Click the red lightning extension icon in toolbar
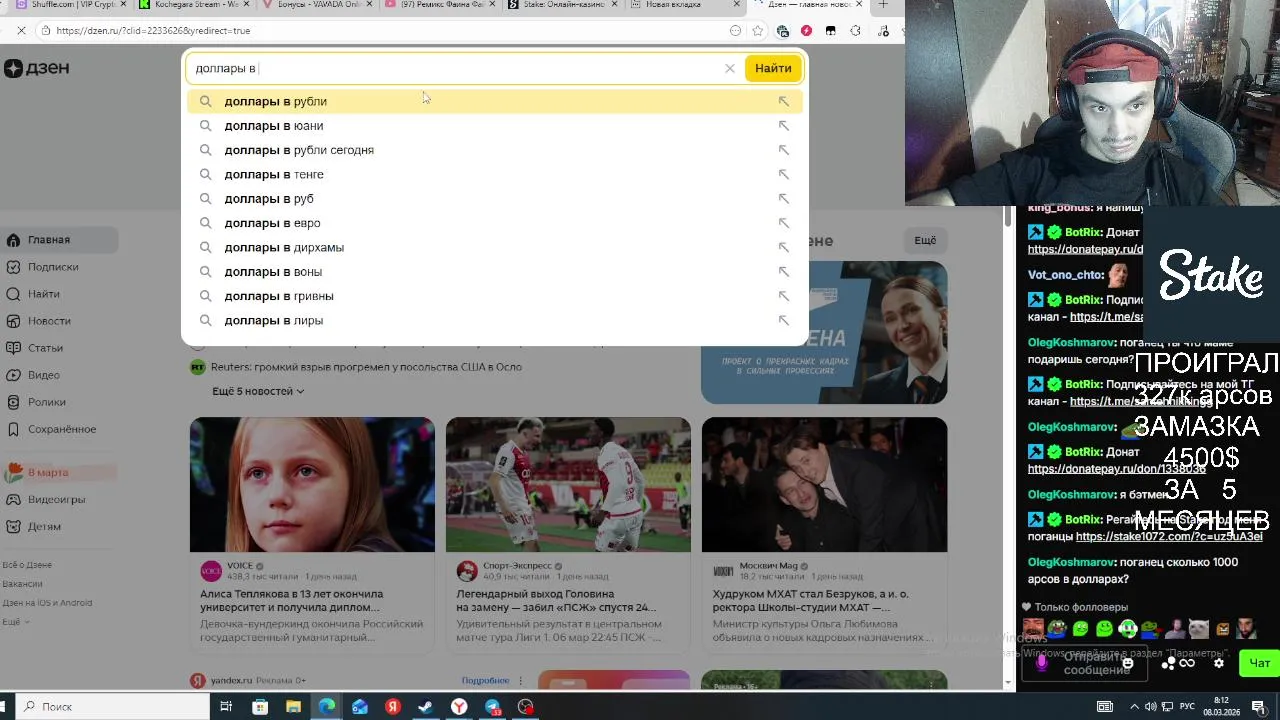 [x=806, y=31]
